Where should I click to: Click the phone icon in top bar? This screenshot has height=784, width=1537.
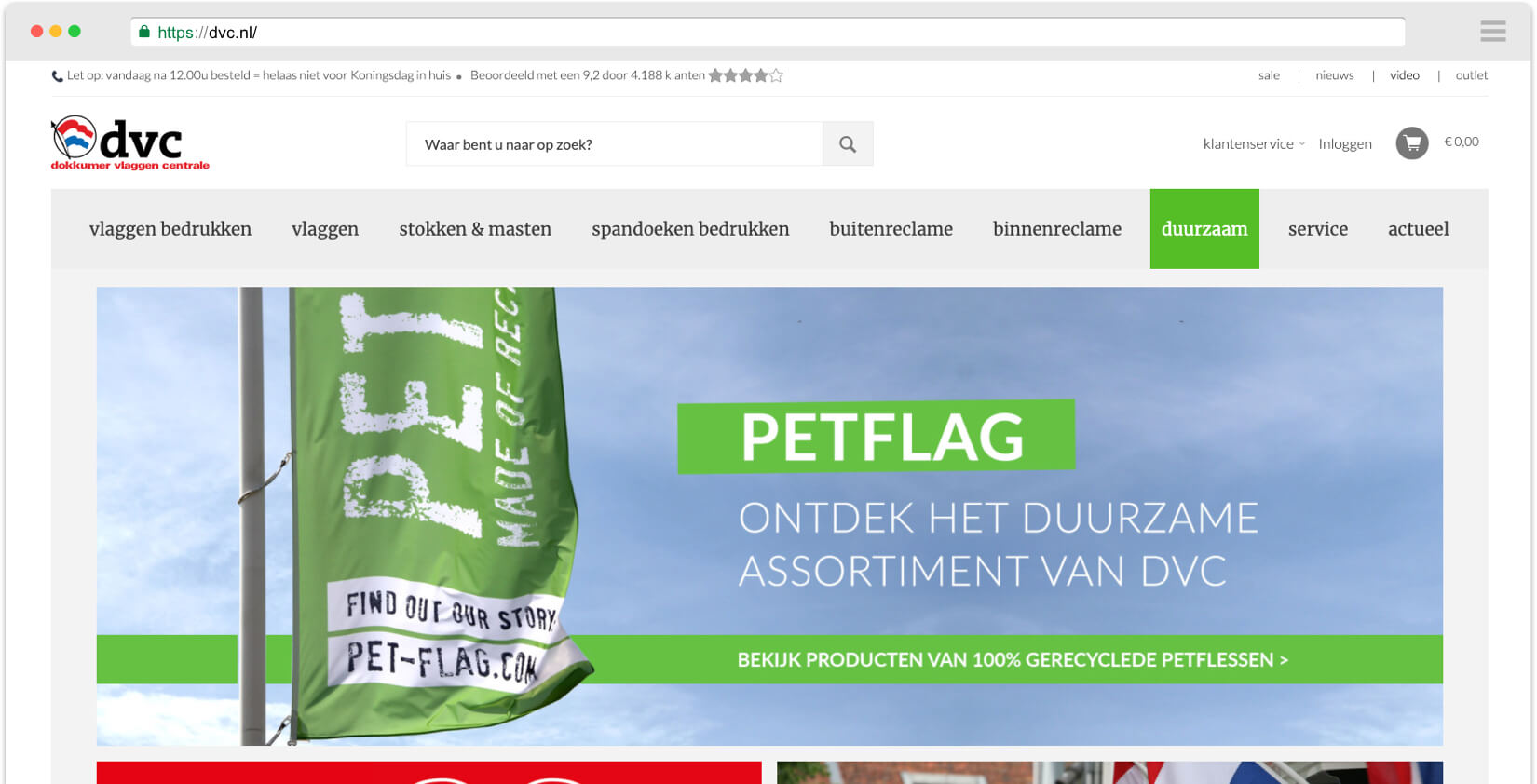click(57, 76)
